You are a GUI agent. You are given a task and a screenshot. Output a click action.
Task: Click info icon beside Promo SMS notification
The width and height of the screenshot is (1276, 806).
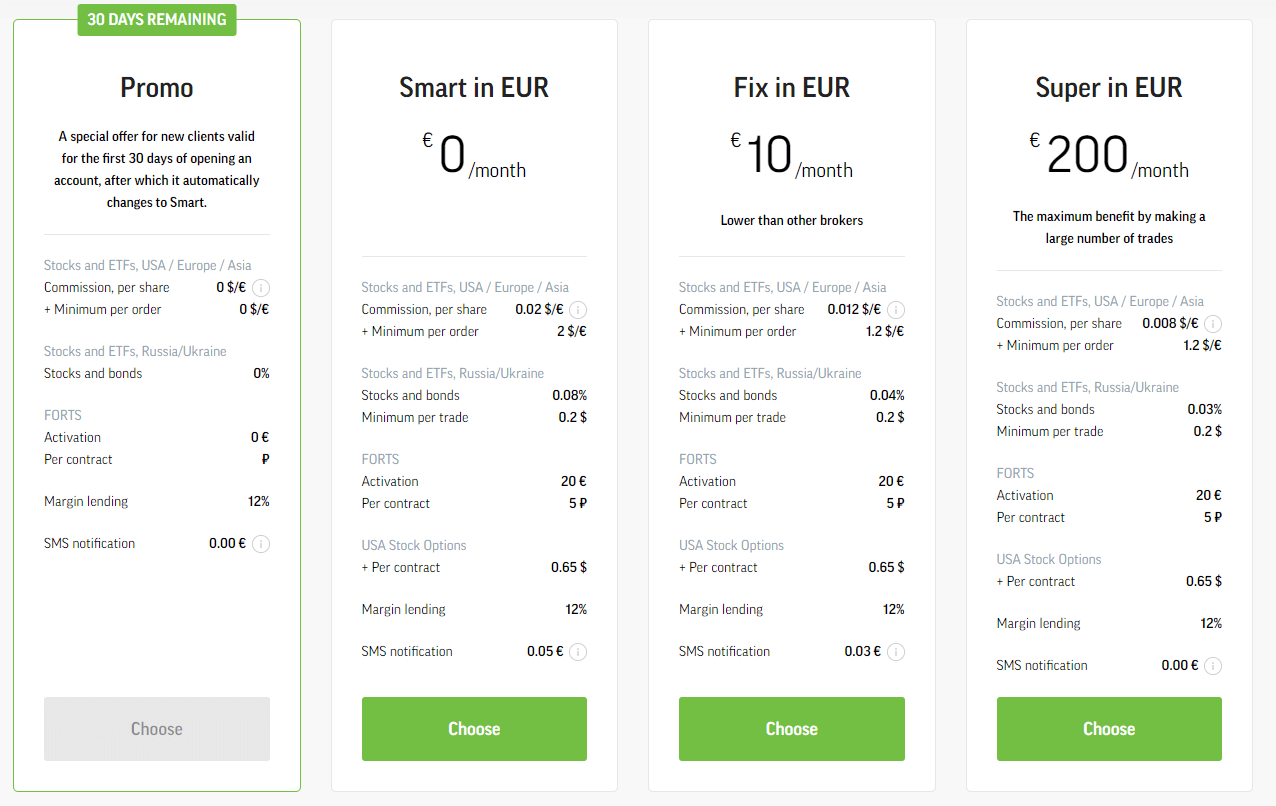point(261,544)
